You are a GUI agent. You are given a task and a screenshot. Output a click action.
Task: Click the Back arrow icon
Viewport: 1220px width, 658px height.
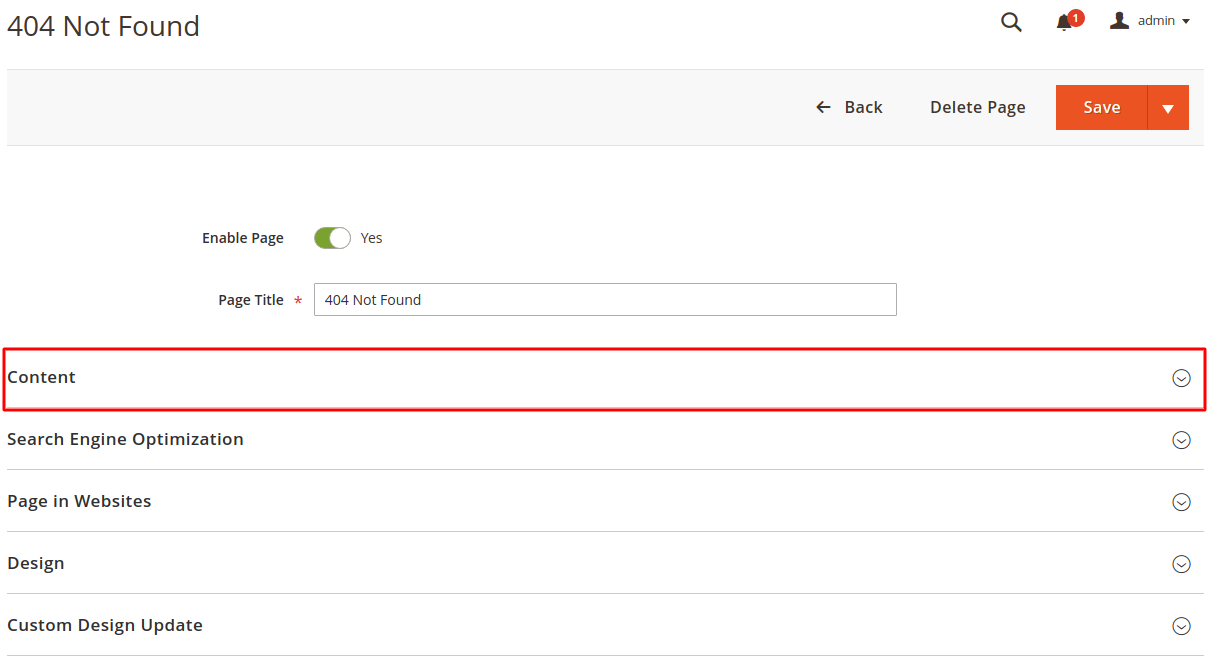click(x=823, y=107)
